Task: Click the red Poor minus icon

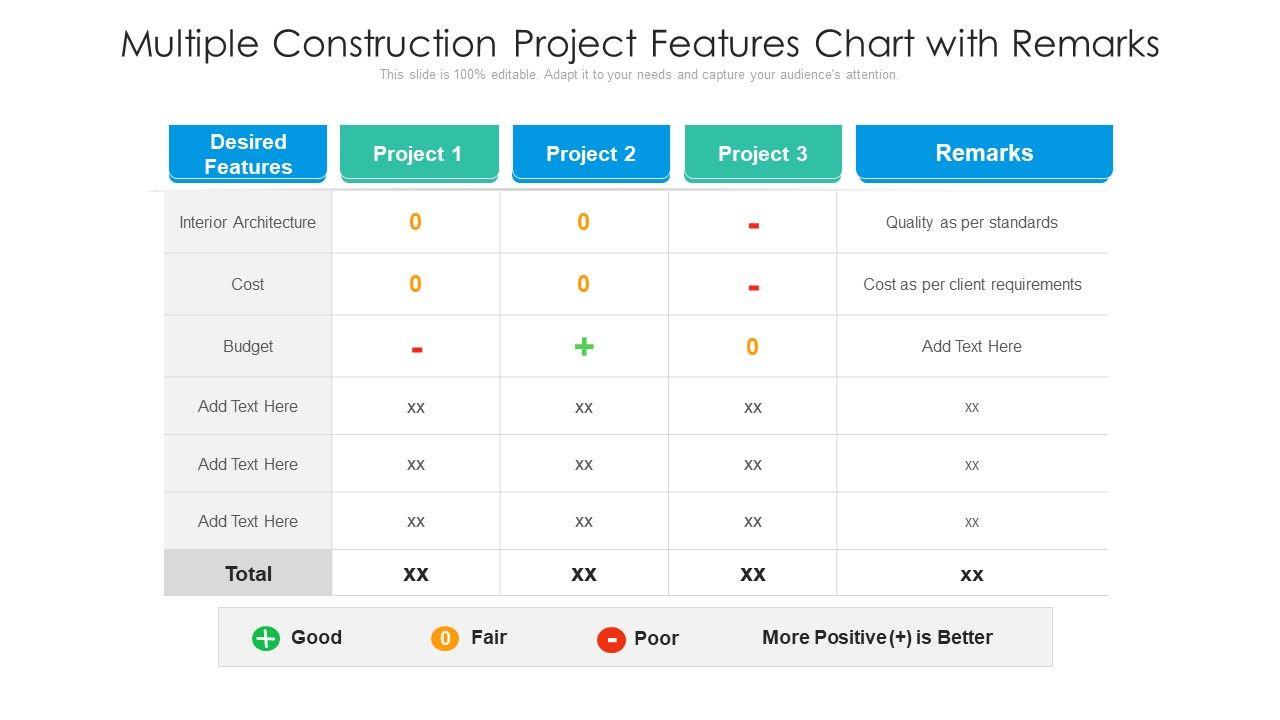Action: [611, 639]
